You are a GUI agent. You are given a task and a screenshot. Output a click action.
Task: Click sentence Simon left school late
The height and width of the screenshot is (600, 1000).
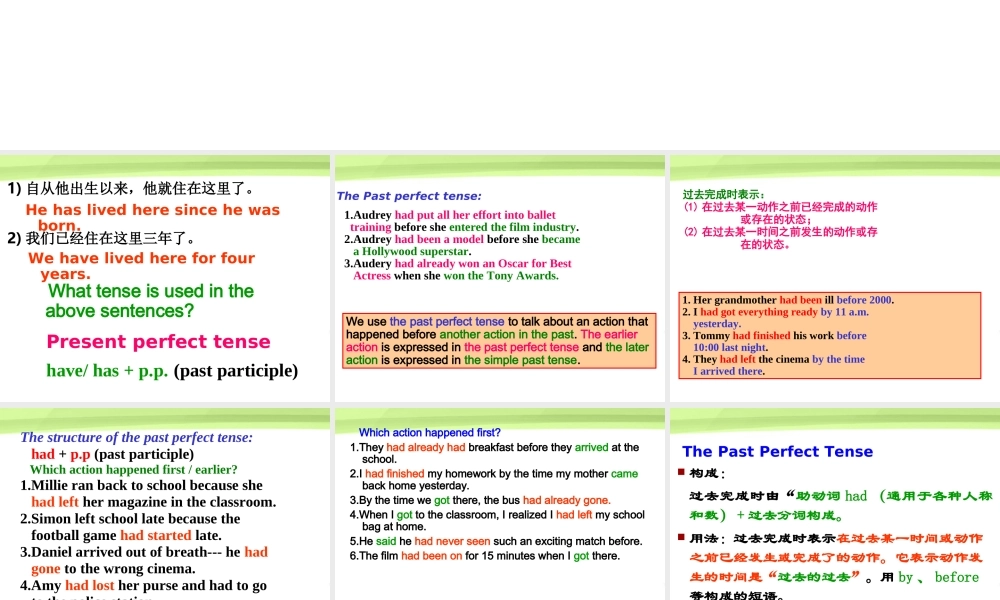[130, 527]
